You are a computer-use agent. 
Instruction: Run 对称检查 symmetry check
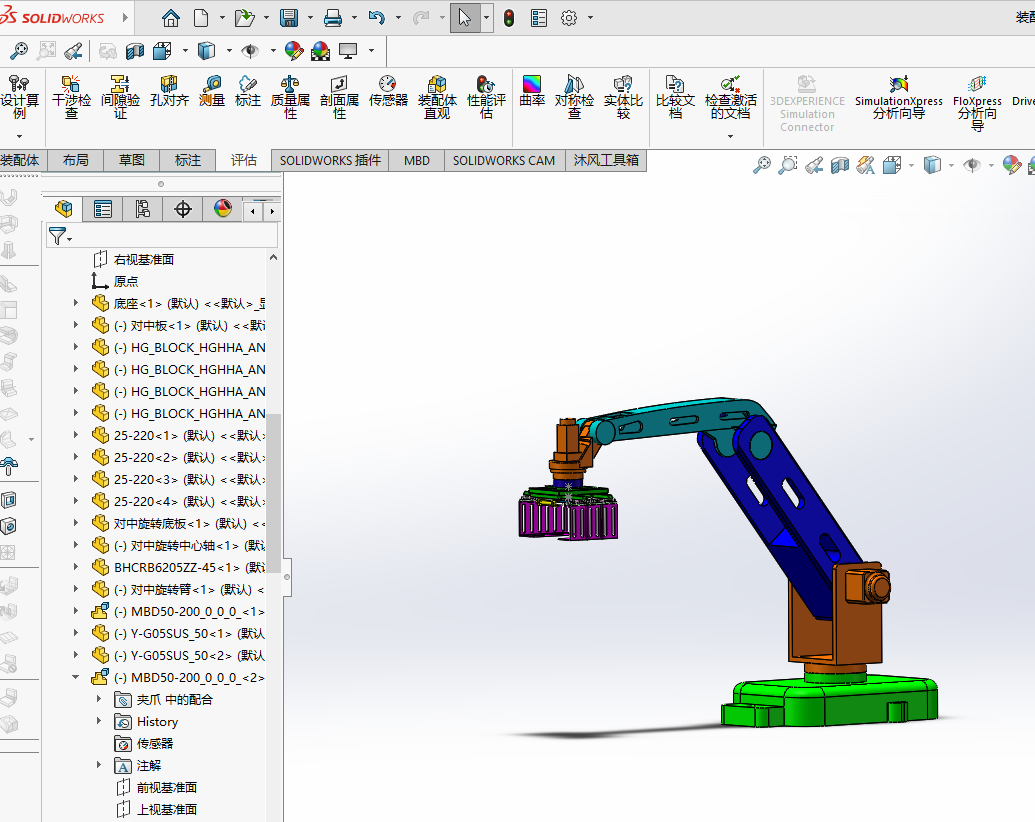(574, 98)
